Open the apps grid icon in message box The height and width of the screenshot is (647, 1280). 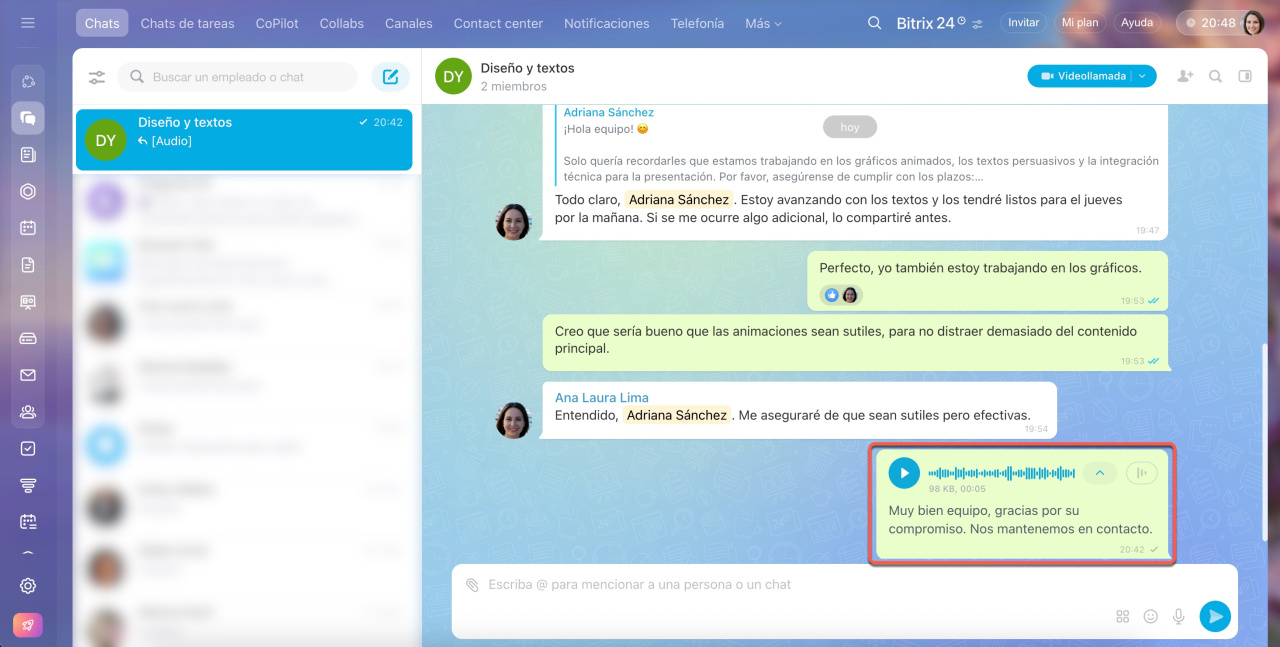pos(1122,617)
